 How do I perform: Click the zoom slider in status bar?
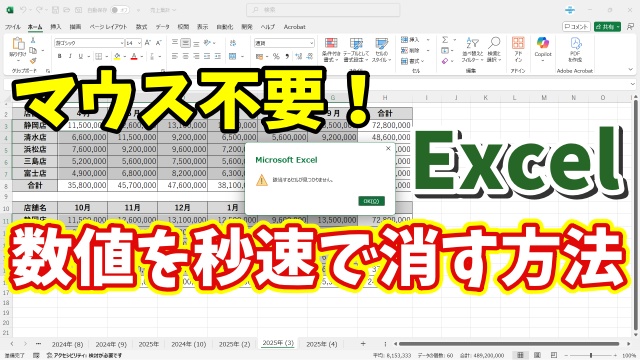[x=591, y=356]
